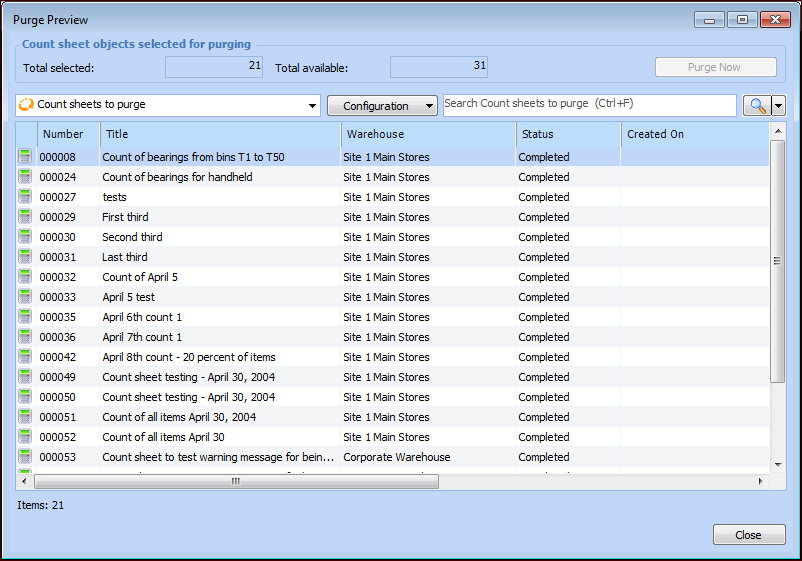Open the search options dropdown arrow

point(778,106)
